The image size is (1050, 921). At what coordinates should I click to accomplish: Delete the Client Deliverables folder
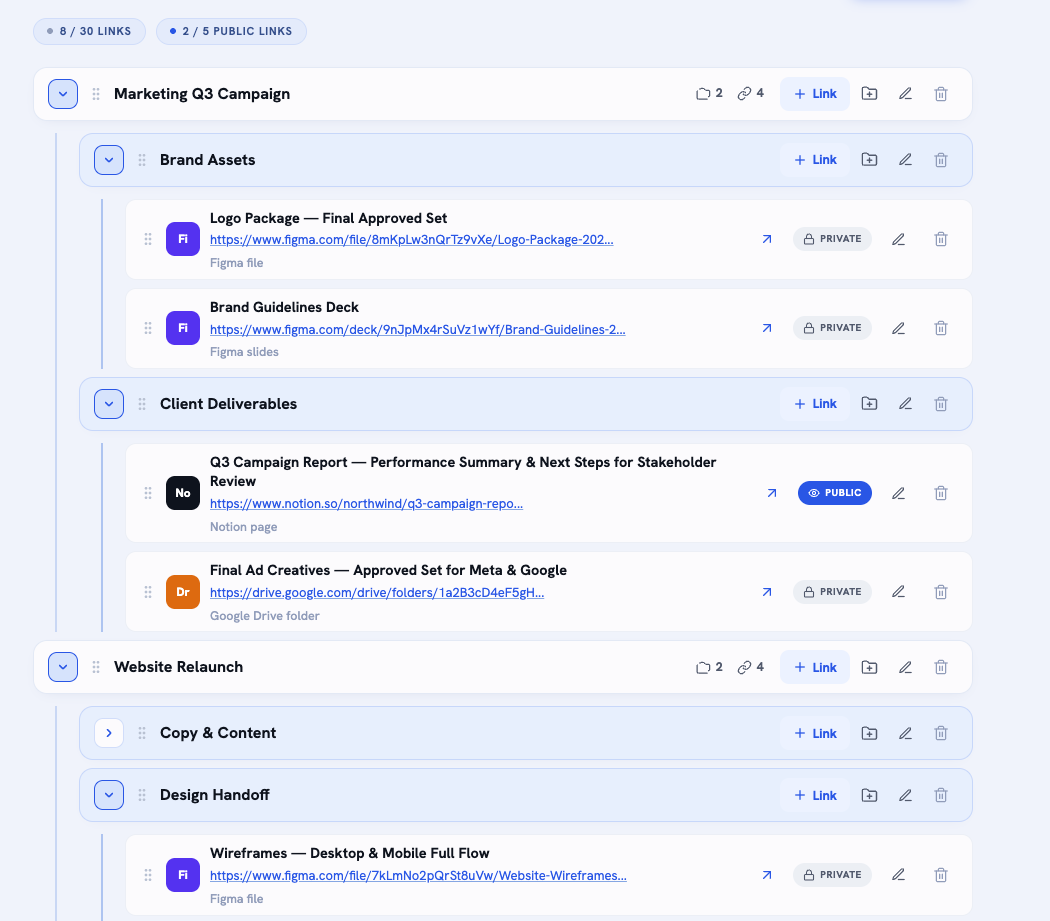coord(941,404)
